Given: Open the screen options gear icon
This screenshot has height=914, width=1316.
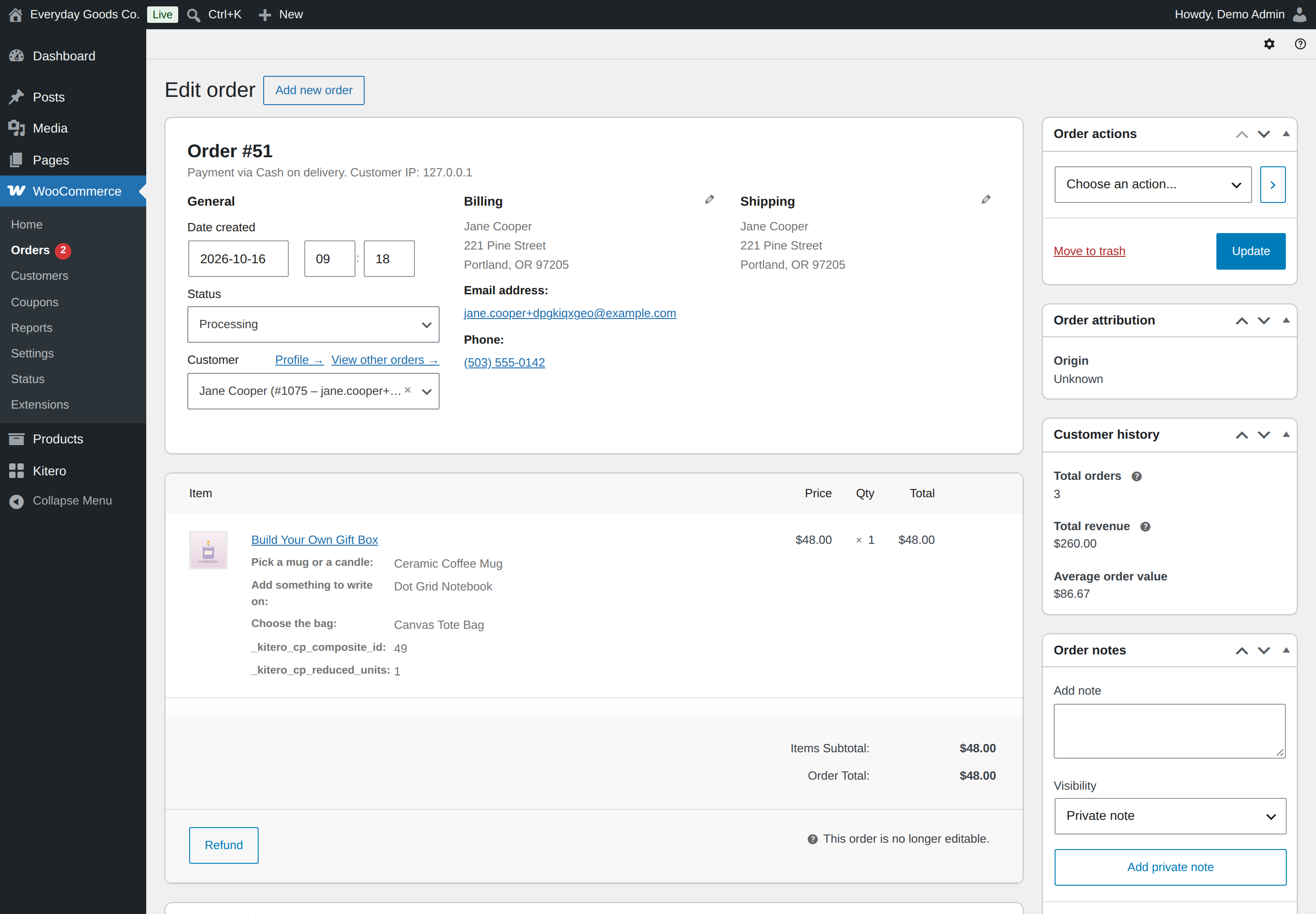Looking at the screenshot, I should pos(1269,44).
